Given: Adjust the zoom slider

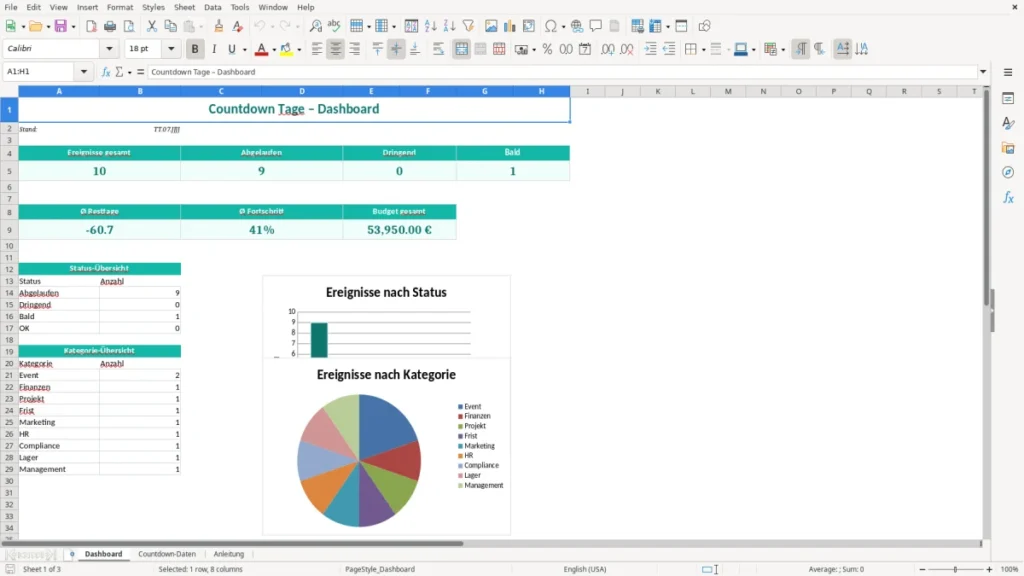Looking at the screenshot, I should point(955,569).
